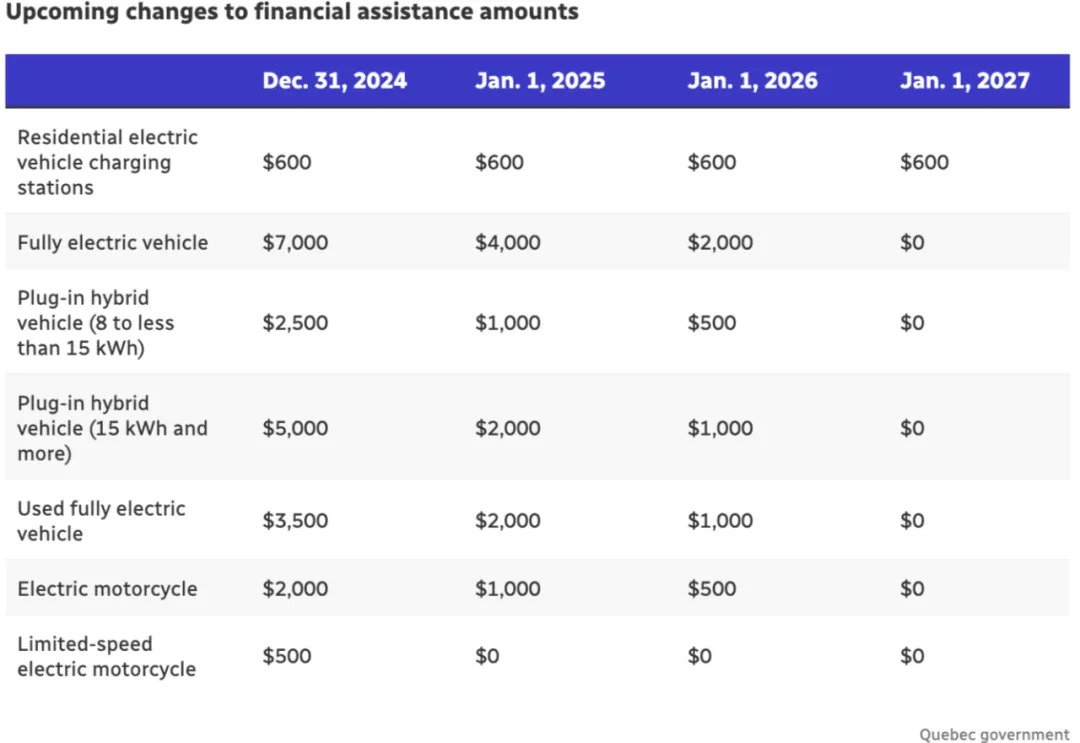This screenshot has height=743, width=1080.
Task: Click the 'Quebec government' source credit
Action: tap(994, 734)
